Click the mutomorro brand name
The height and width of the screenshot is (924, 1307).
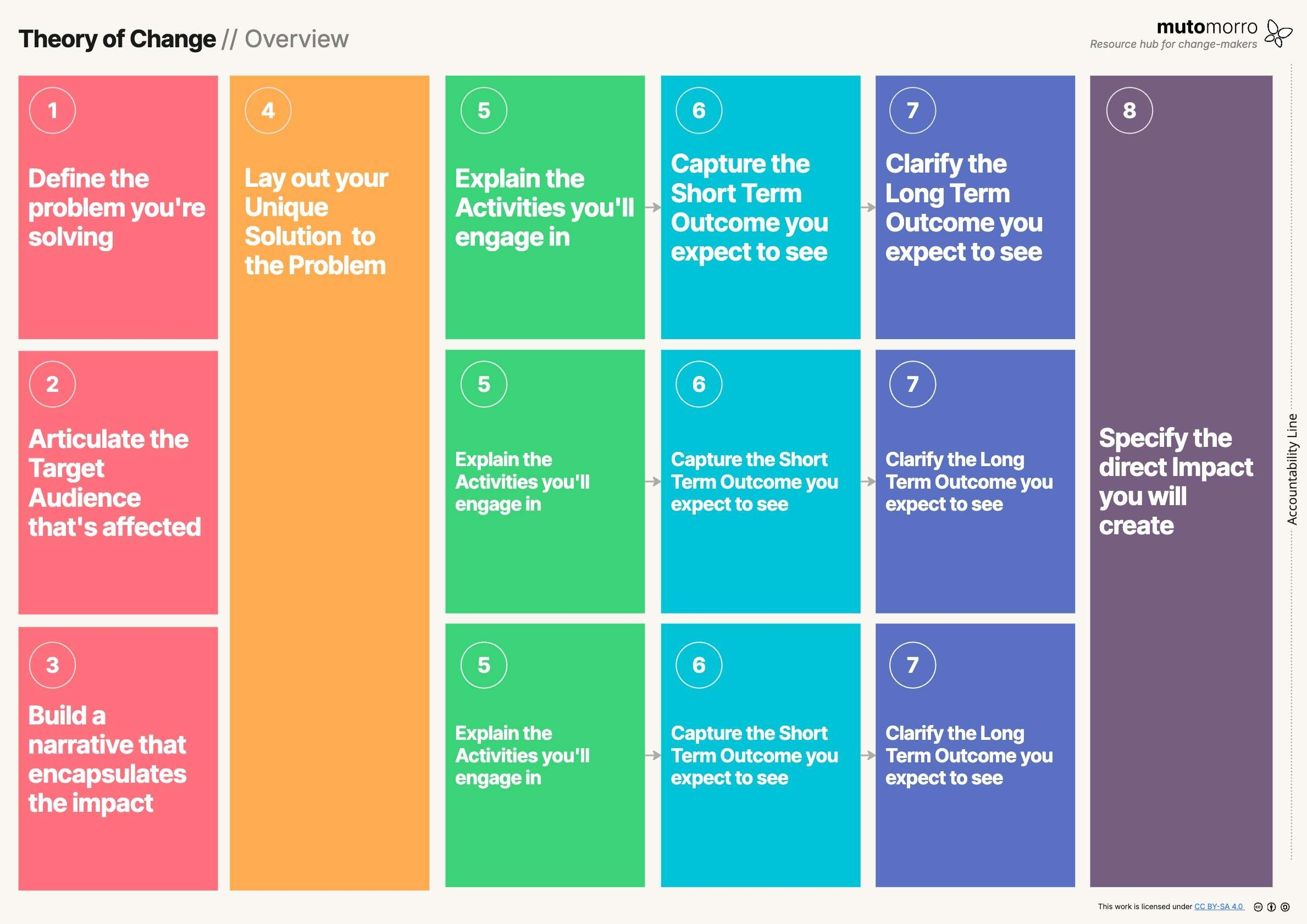[1207, 27]
